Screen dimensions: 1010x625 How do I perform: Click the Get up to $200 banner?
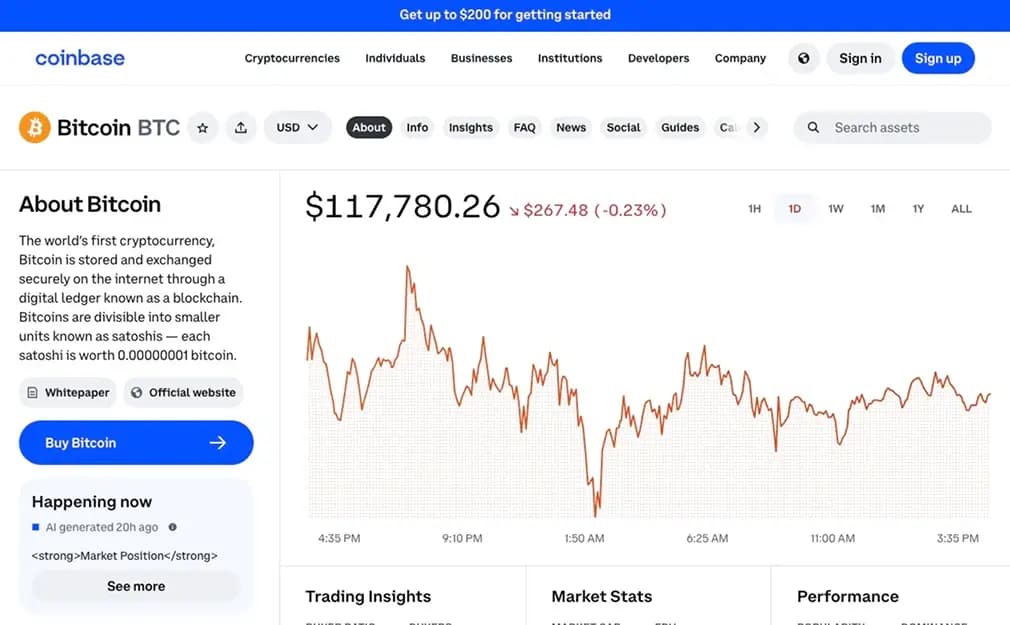pos(505,14)
